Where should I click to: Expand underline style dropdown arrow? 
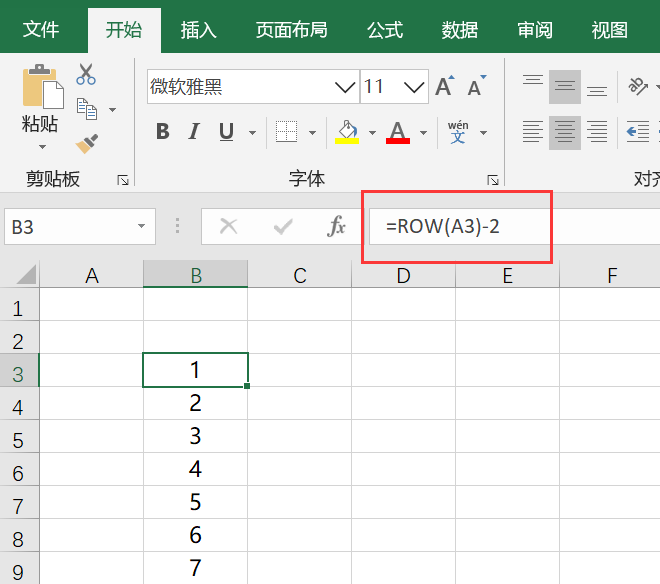pyautogui.click(x=252, y=133)
